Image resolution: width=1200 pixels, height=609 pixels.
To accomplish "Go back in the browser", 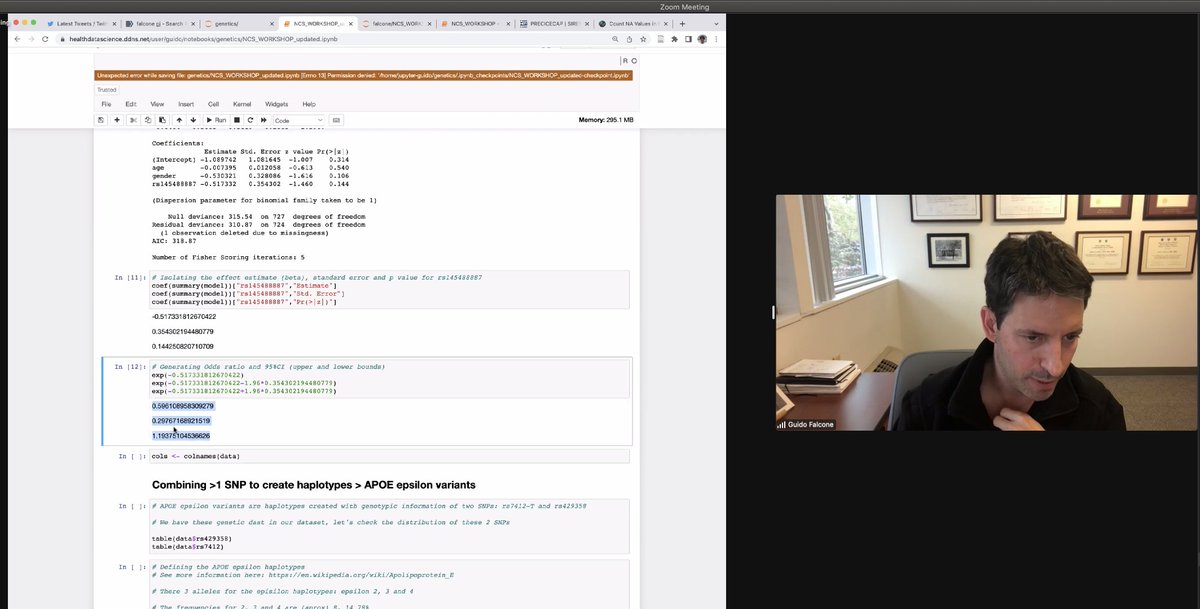I will 16,39.
